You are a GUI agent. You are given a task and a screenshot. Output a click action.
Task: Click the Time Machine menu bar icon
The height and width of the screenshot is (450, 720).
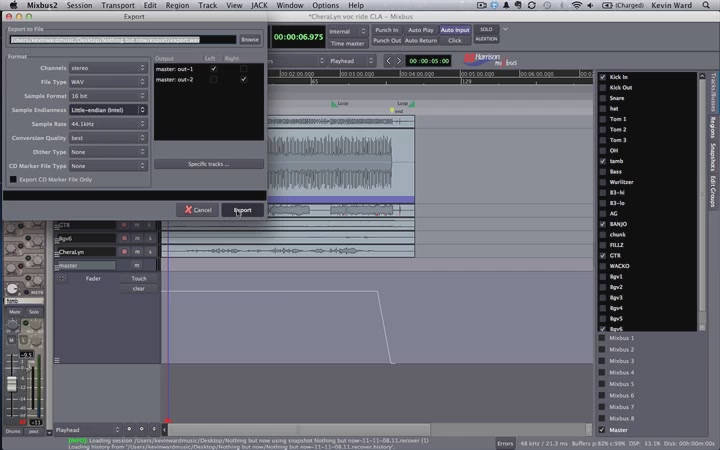point(547,5)
